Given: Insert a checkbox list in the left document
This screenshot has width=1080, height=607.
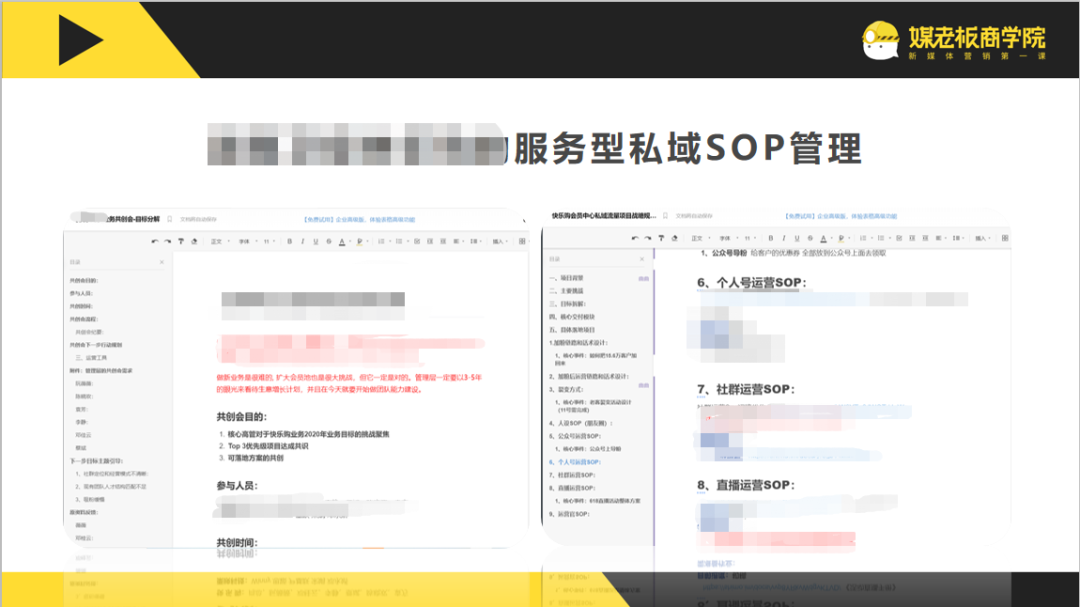Looking at the screenshot, I should pos(417,241).
